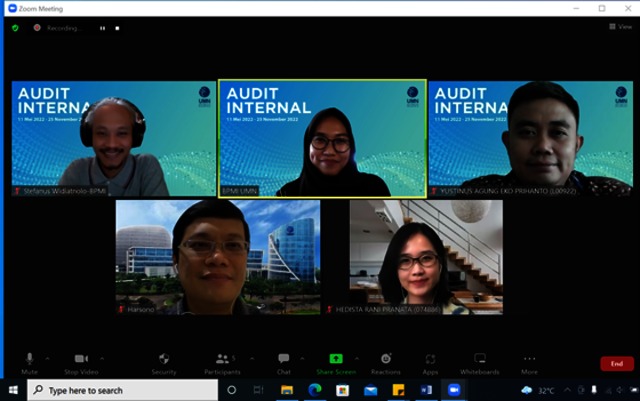Click Stop Video camera button
The height and width of the screenshot is (401, 640).
(x=81, y=363)
